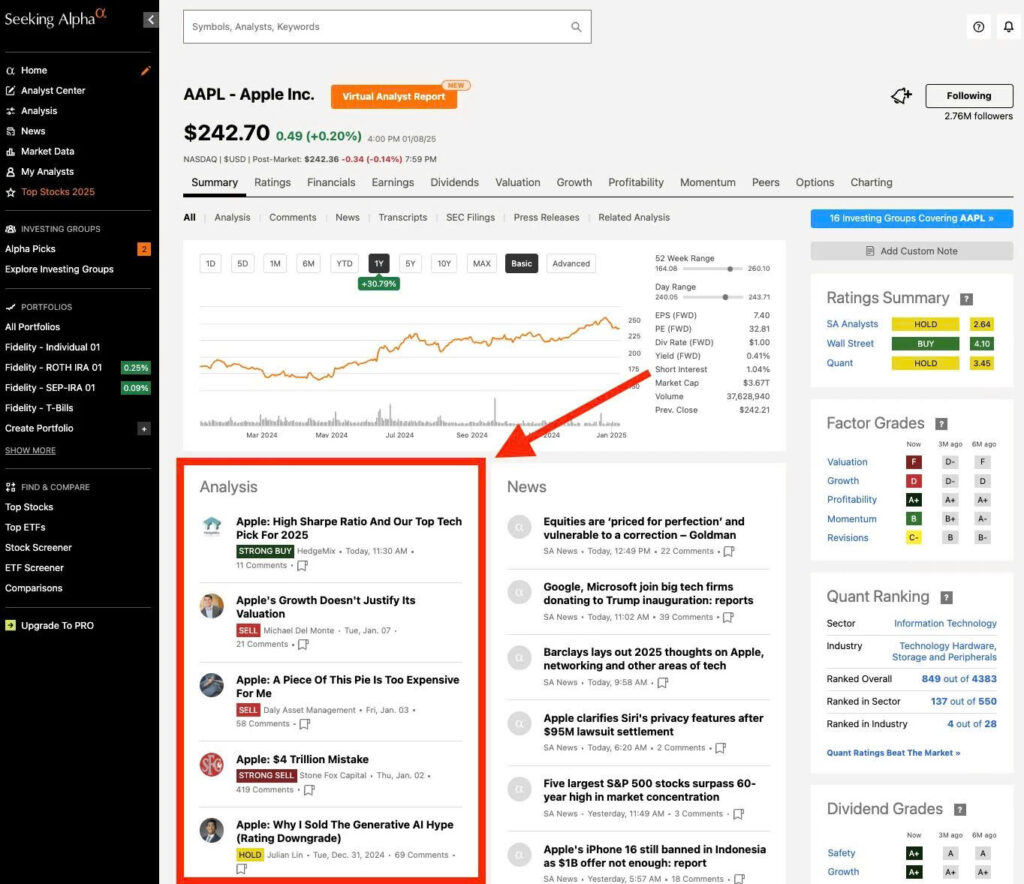Open the Financials tab
Image resolution: width=1024 pixels, height=884 pixels.
tap(331, 183)
